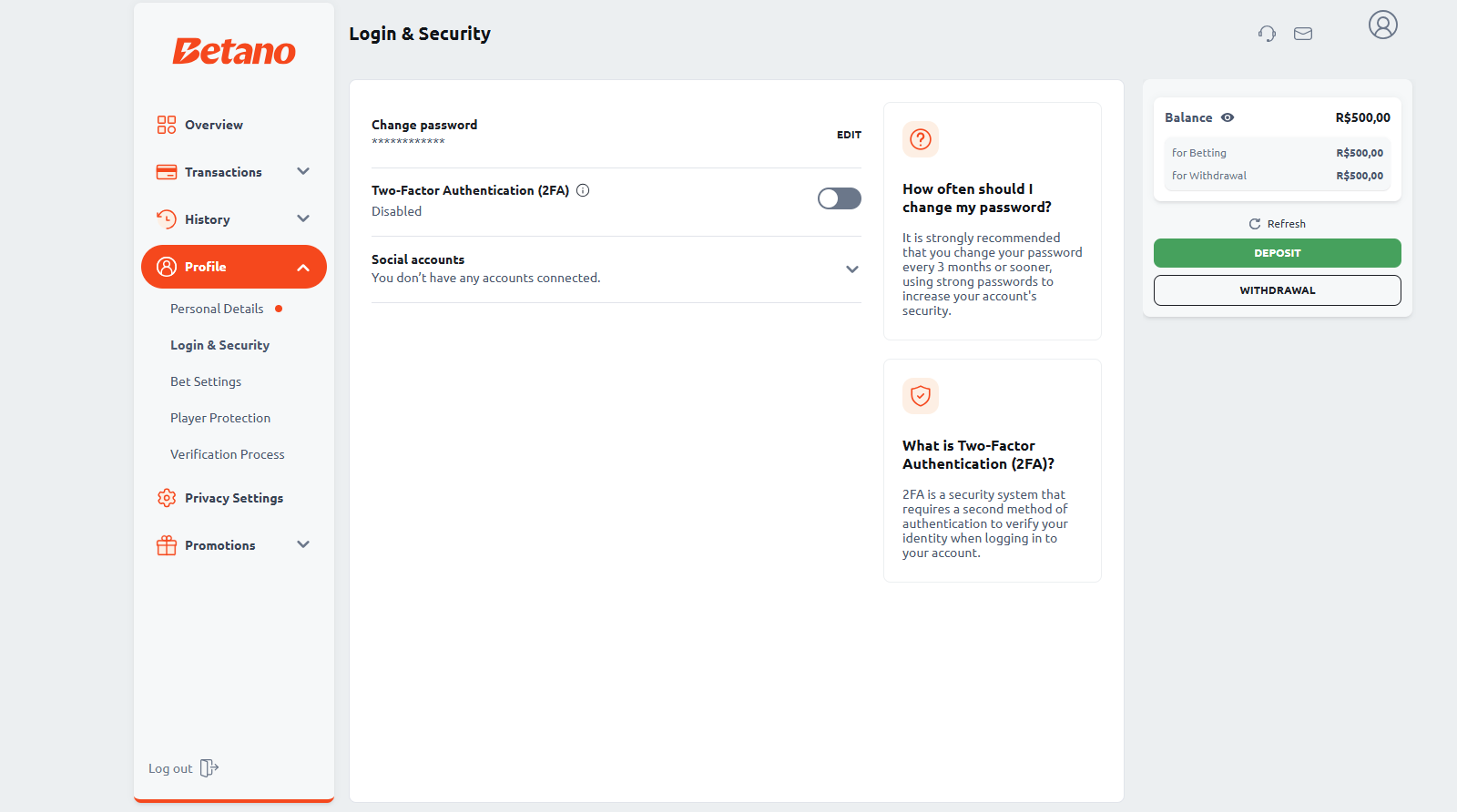The image size is (1457, 812).
Task: Open the messages envelope icon
Action: pyautogui.click(x=1303, y=34)
